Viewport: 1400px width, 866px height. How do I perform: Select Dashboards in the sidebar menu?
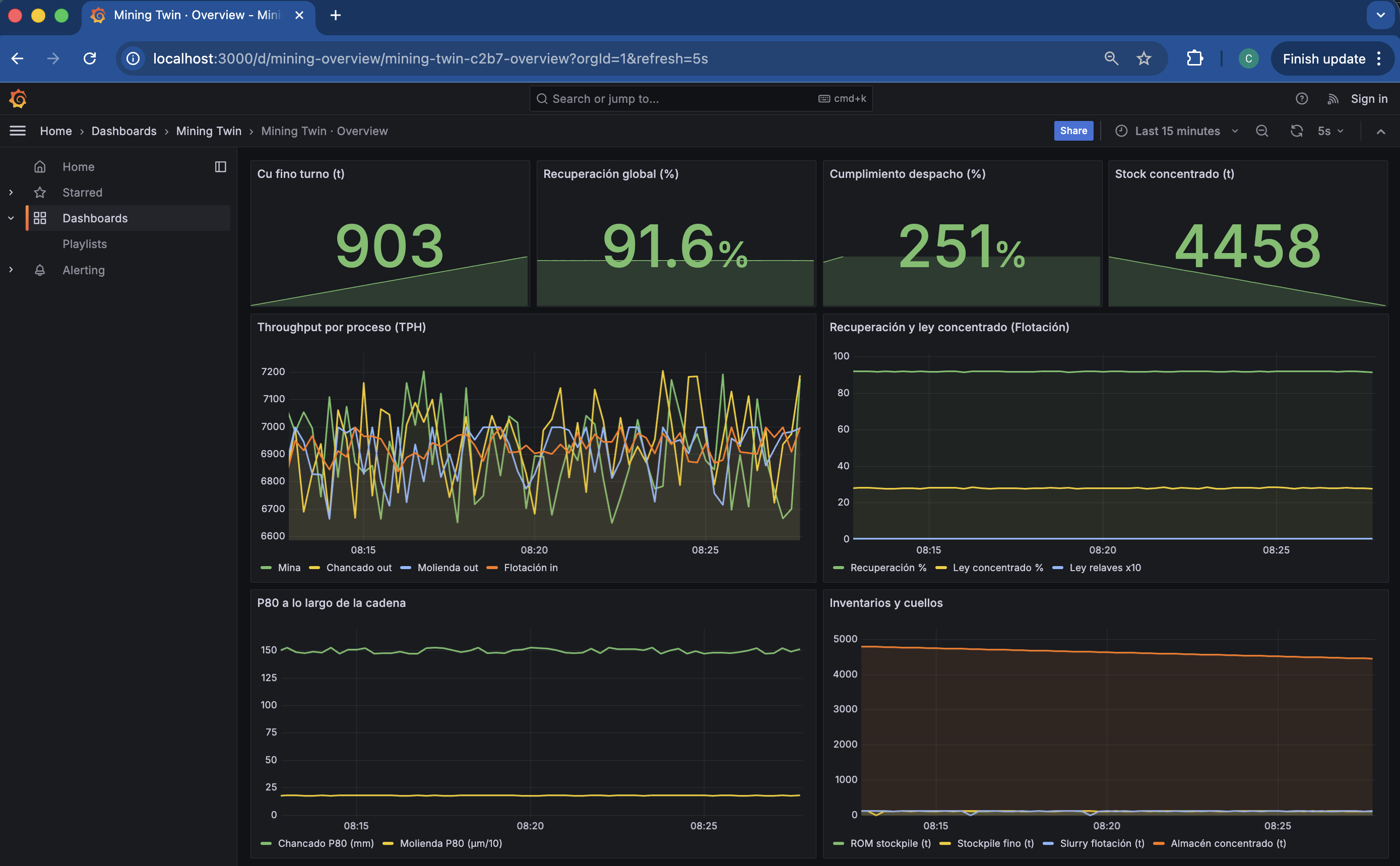95,218
